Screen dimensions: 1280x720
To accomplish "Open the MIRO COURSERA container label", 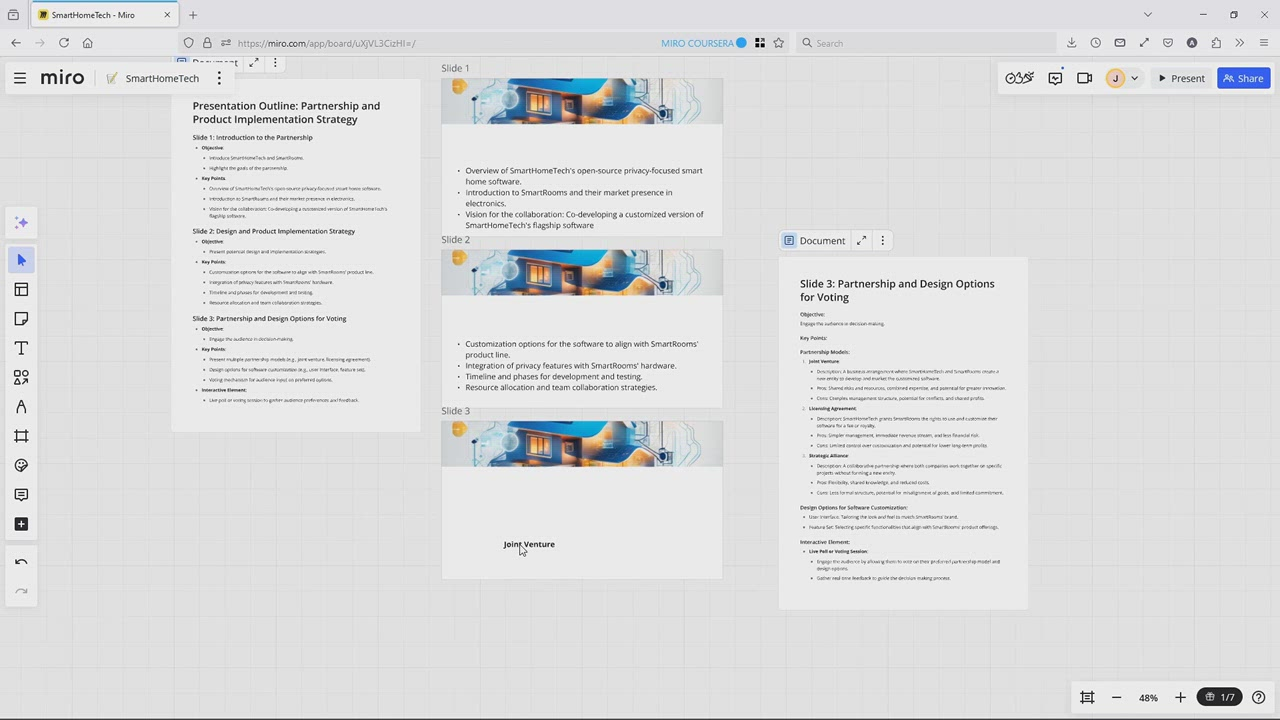I will [x=704, y=43].
